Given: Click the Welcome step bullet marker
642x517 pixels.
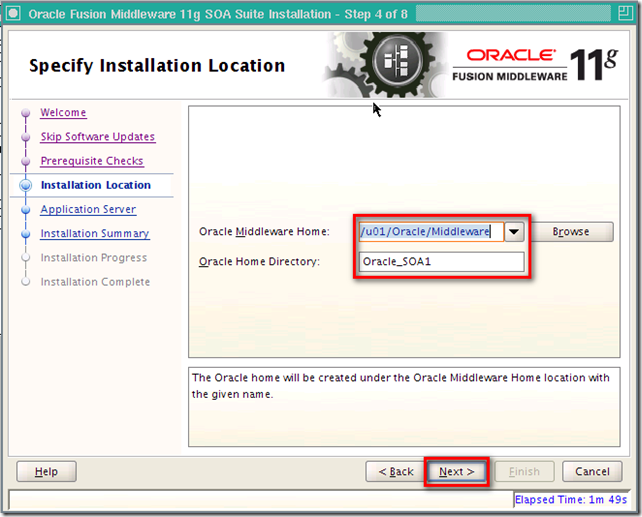Looking at the screenshot, I should (25, 113).
